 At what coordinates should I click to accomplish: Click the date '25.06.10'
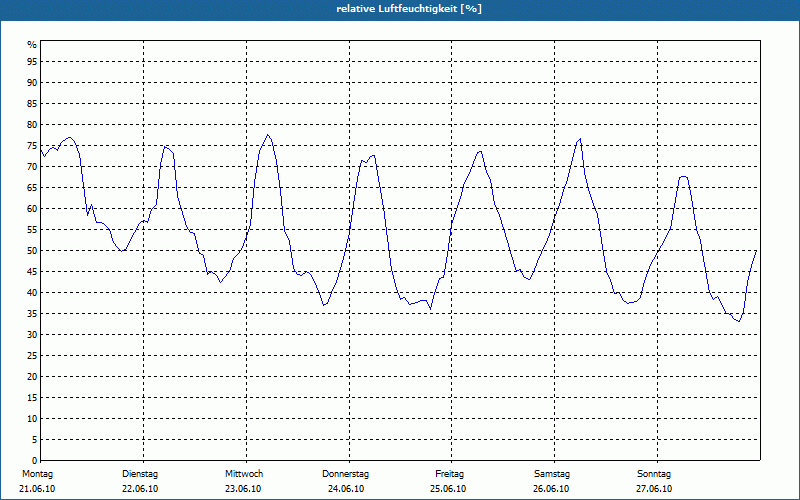(448, 489)
